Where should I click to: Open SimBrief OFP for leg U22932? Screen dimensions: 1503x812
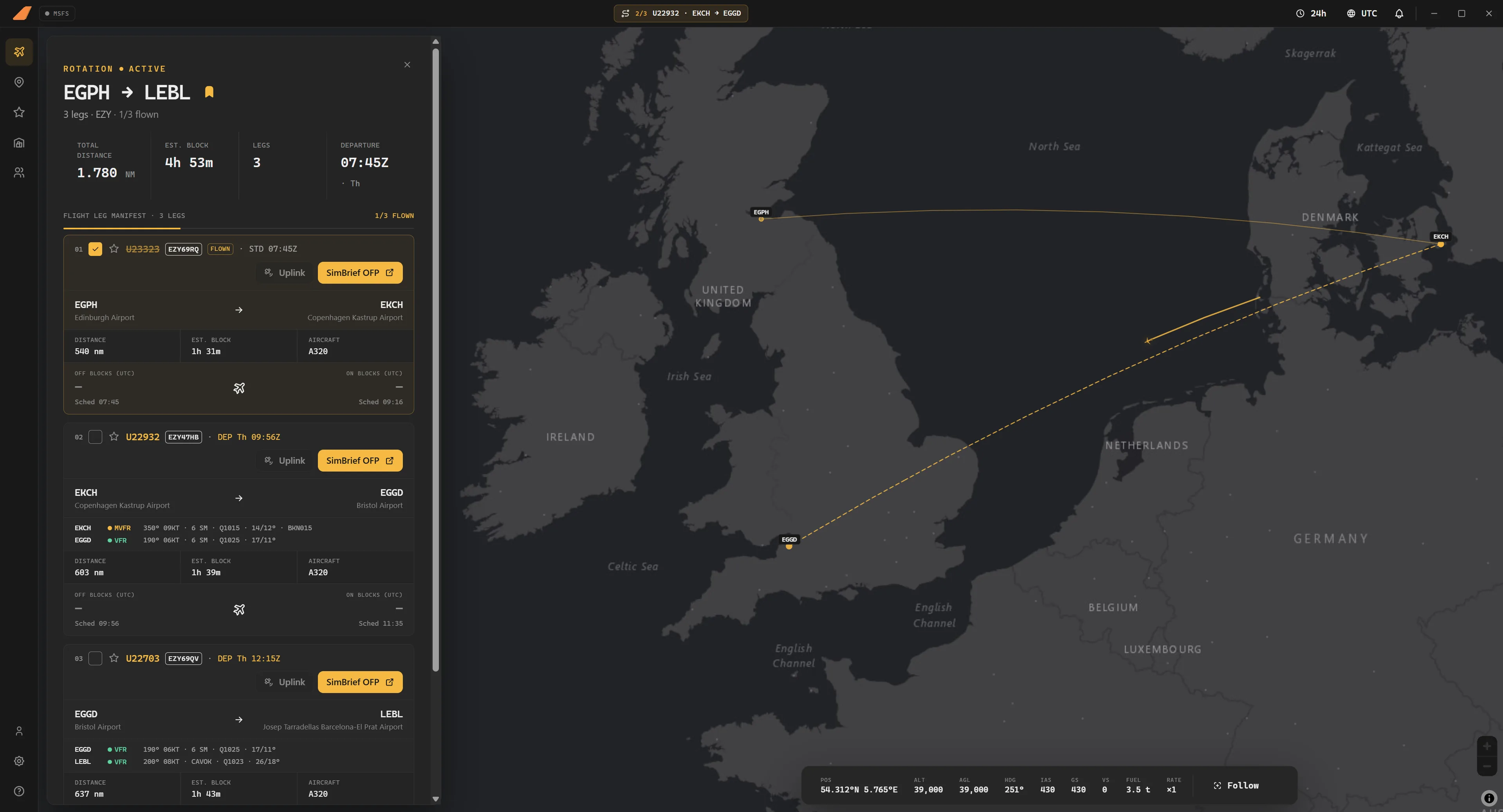360,461
